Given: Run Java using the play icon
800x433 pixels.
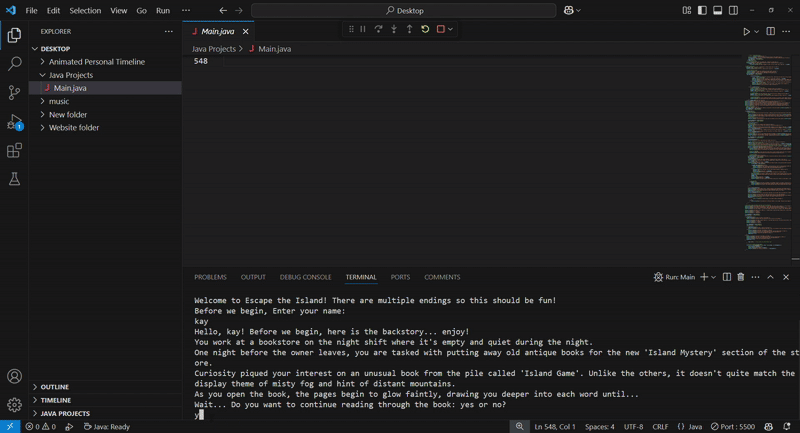Looking at the screenshot, I should pyautogui.click(x=746, y=32).
